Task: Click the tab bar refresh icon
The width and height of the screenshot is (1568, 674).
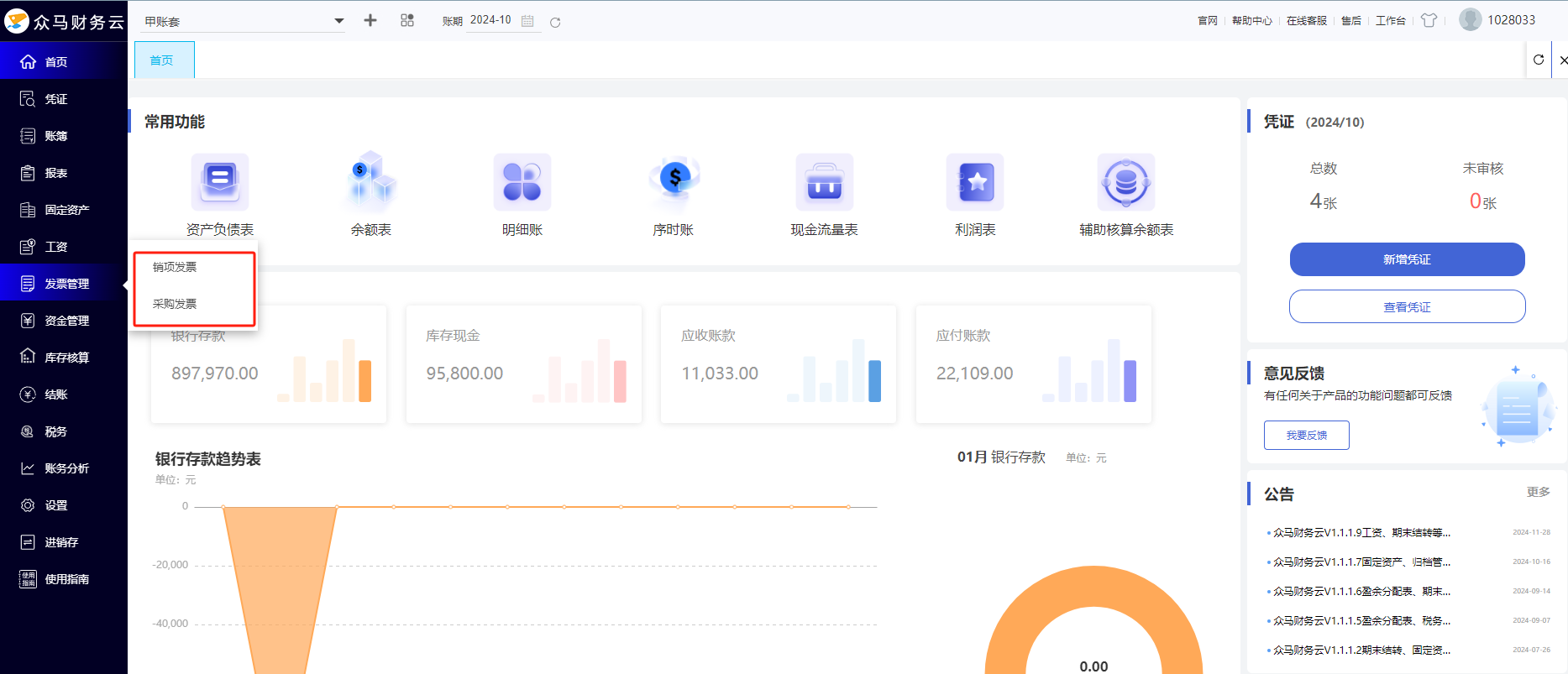Action: (x=1539, y=60)
